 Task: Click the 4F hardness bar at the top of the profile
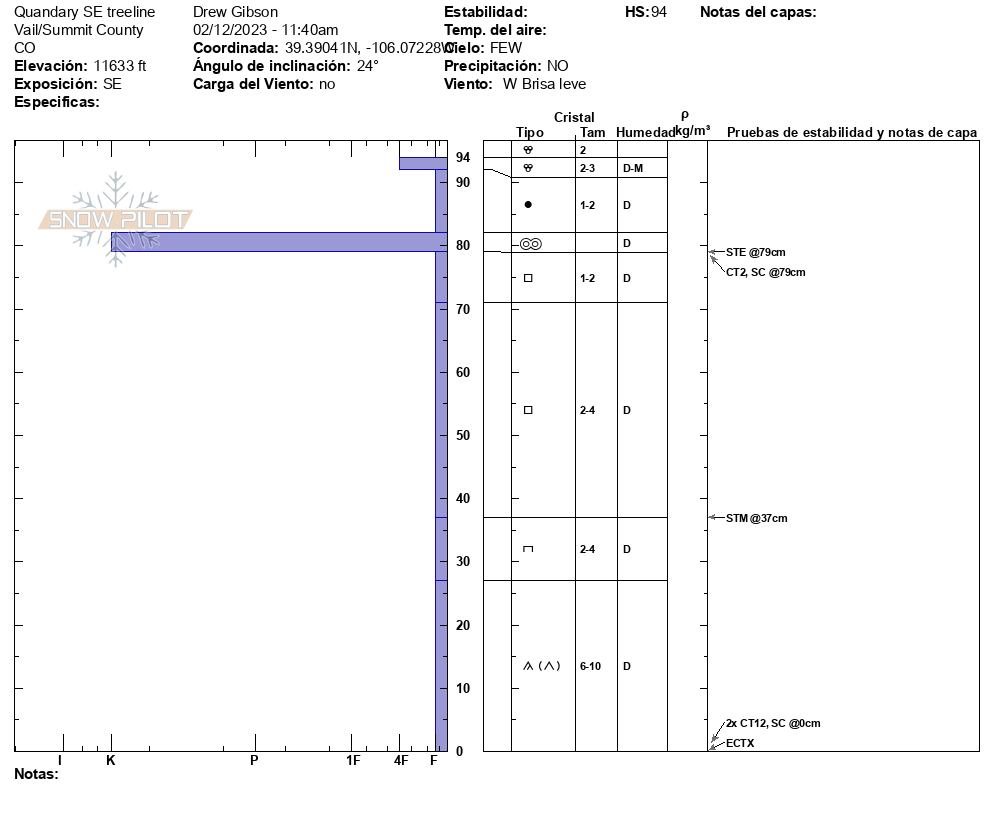pos(422,163)
